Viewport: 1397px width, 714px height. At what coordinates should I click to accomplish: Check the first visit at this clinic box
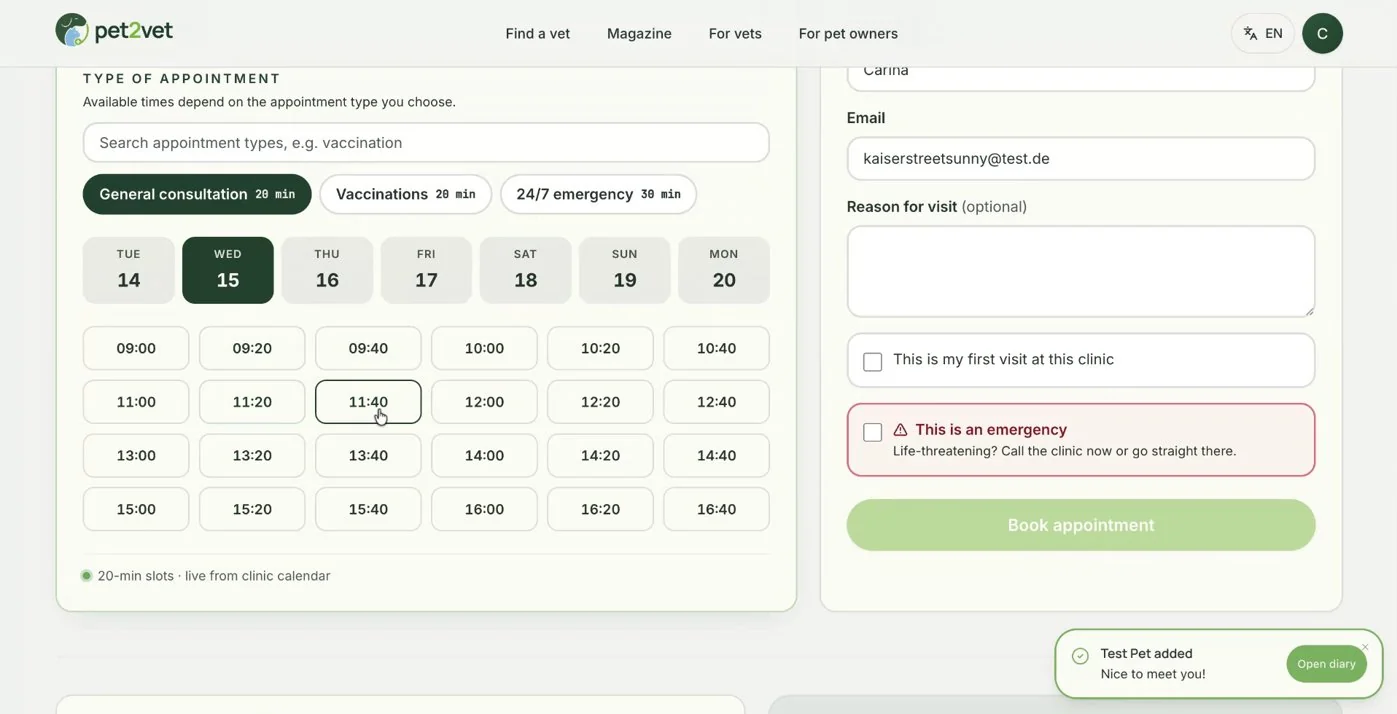click(873, 361)
